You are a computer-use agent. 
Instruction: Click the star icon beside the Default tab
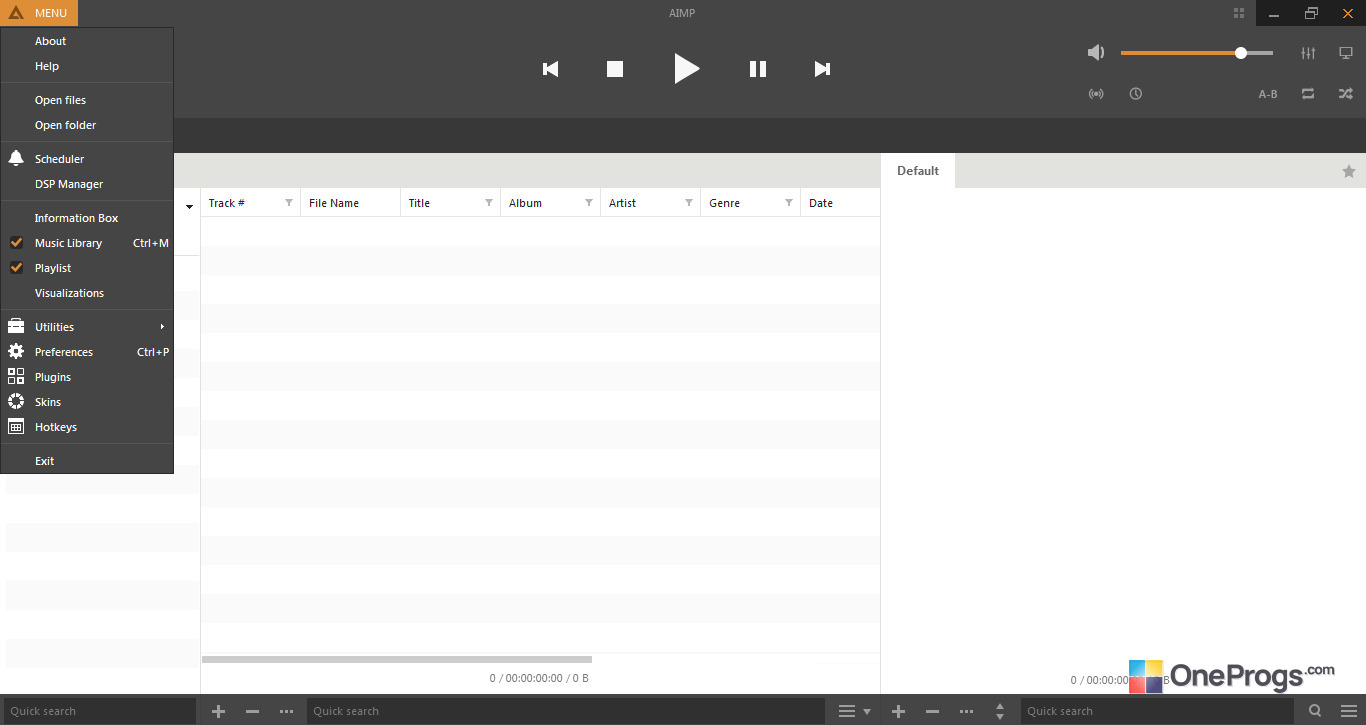click(1349, 171)
